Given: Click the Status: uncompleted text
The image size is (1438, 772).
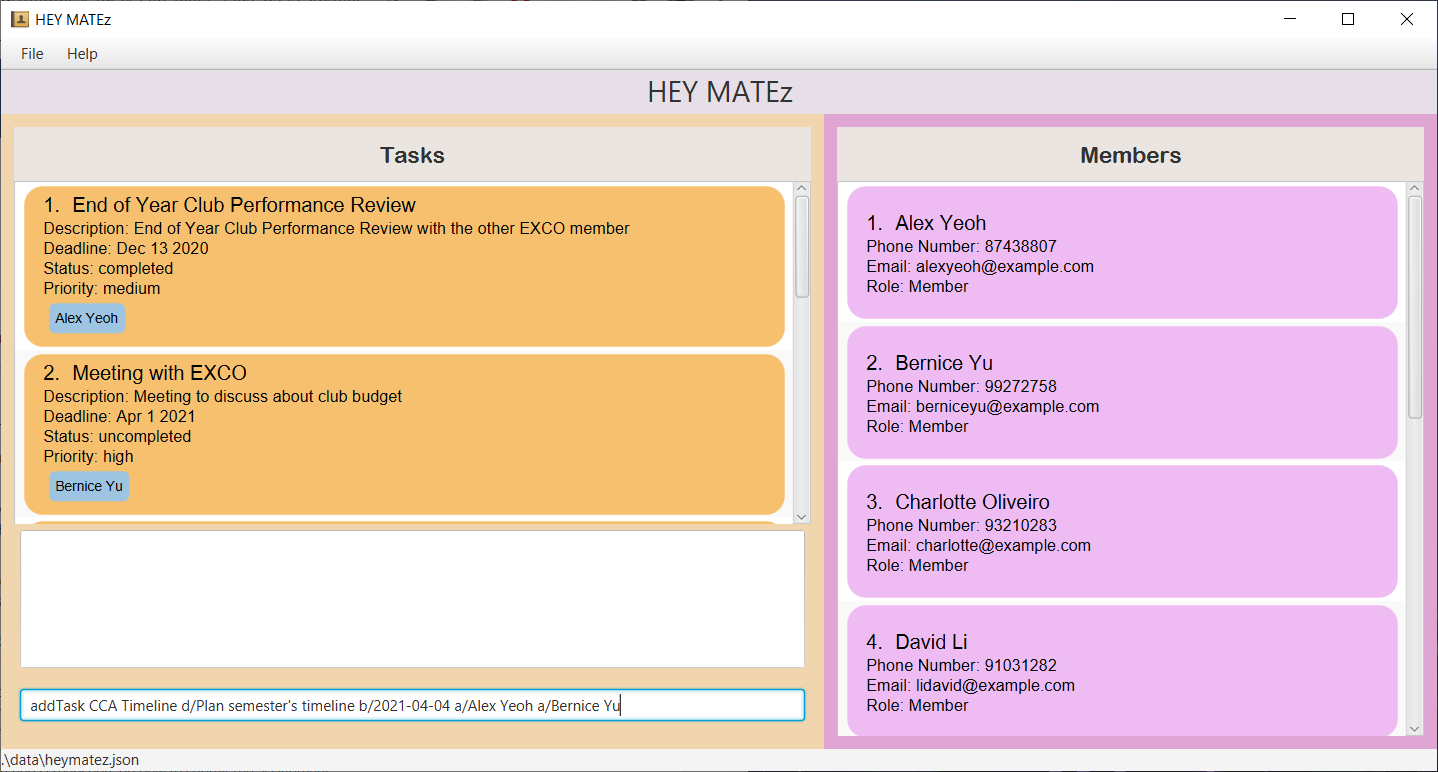Looking at the screenshot, I should [x=117, y=436].
